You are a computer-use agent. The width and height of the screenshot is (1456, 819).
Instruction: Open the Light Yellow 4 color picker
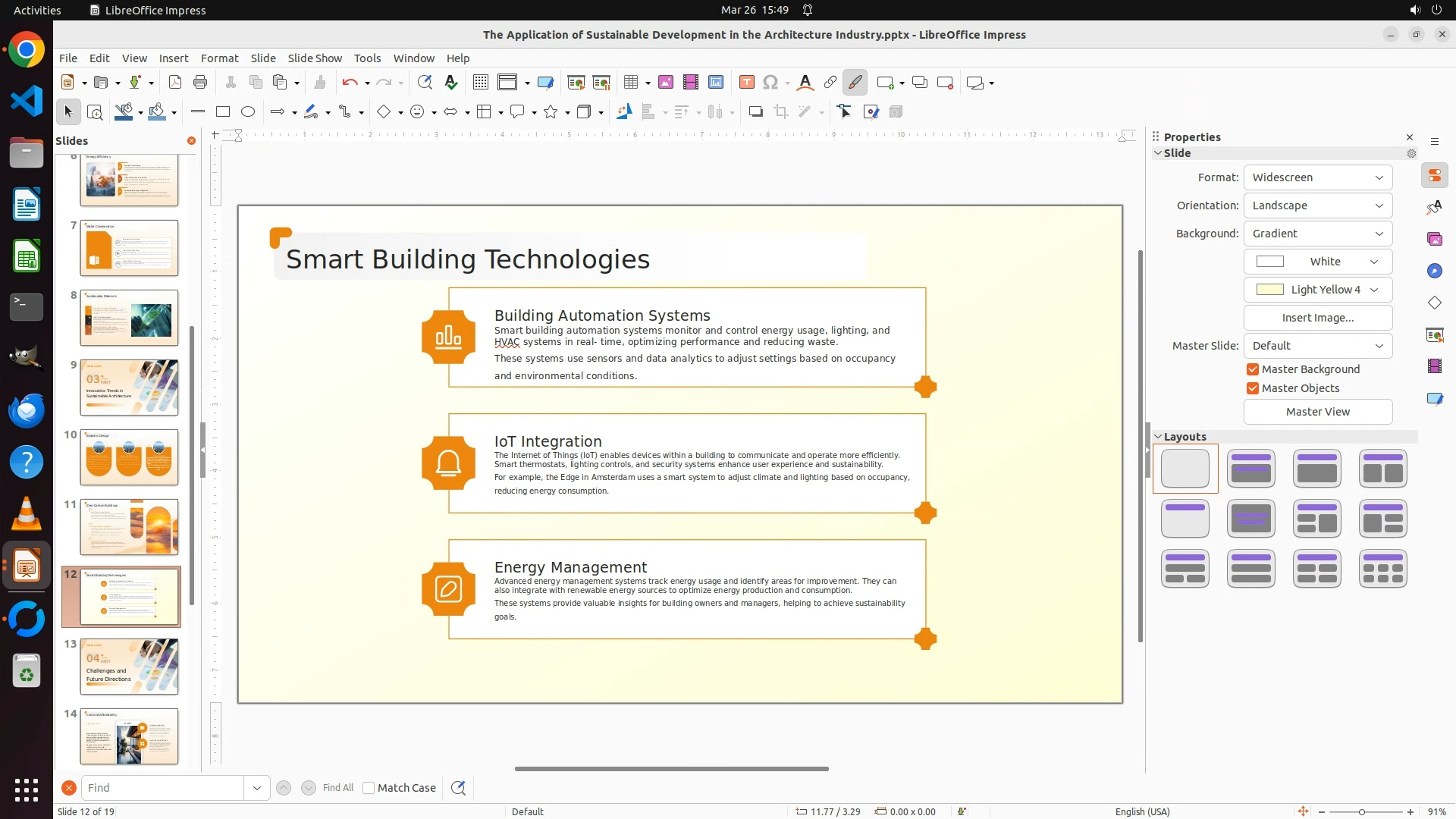(x=1317, y=290)
